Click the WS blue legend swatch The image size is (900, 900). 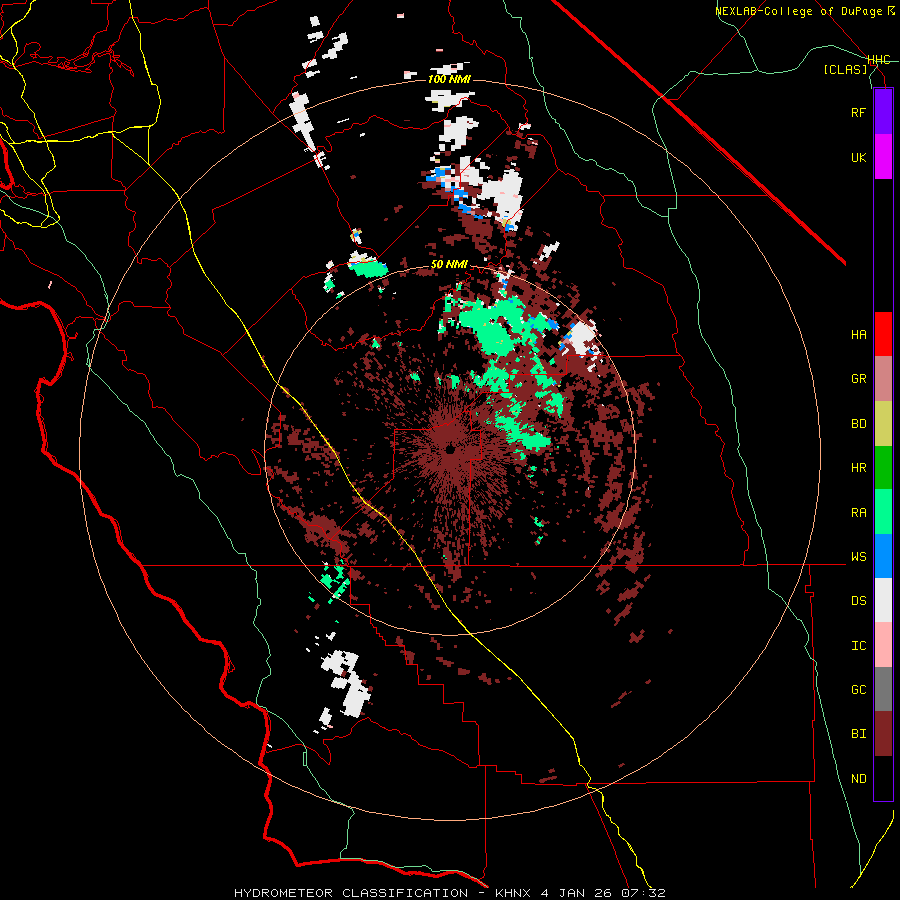click(883, 556)
